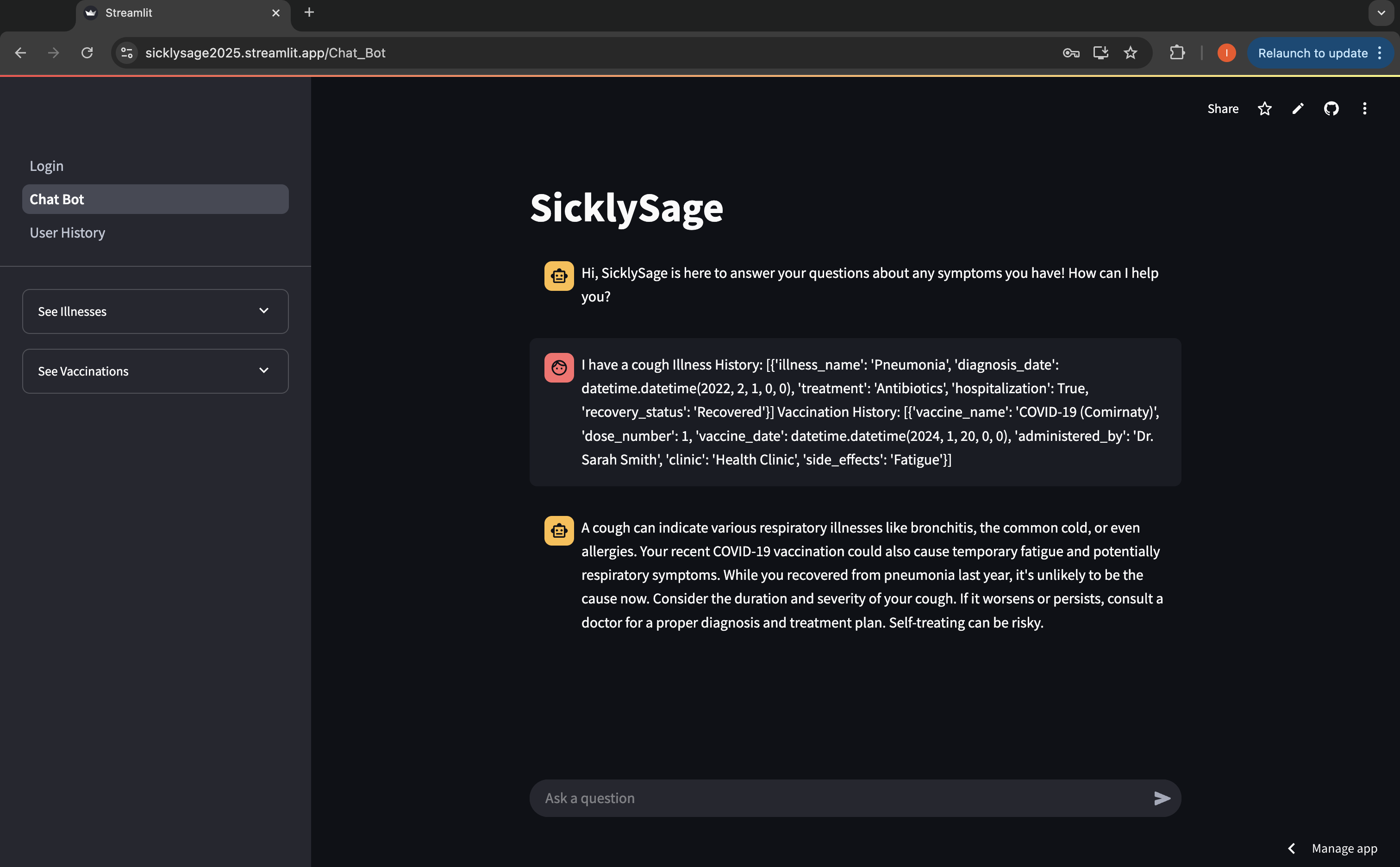Expand the See Illnesses section
The height and width of the screenshot is (867, 1400).
click(x=155, y=311)
